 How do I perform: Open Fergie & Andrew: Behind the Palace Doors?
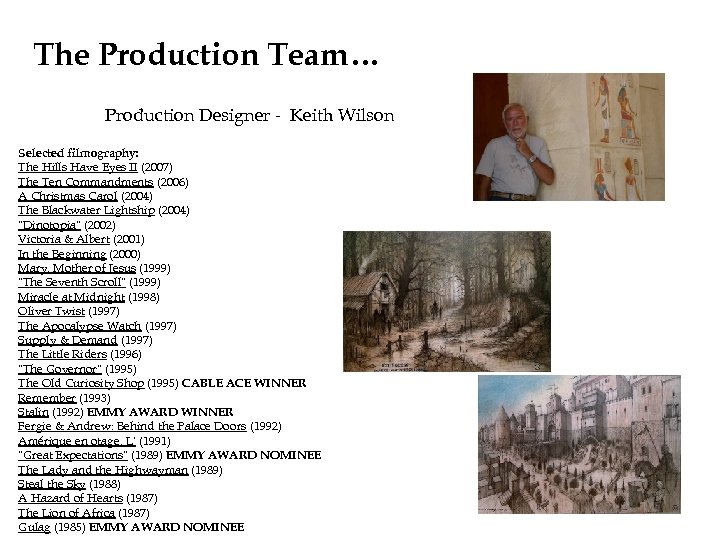coord(132,426)
